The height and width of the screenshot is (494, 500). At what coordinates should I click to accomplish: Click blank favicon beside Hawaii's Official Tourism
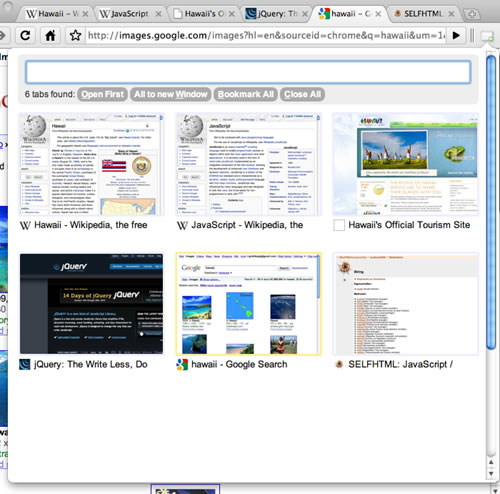click(x=339, y=226)
